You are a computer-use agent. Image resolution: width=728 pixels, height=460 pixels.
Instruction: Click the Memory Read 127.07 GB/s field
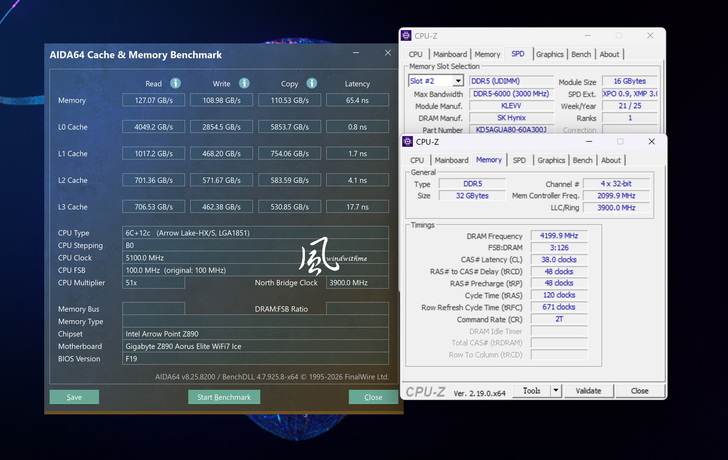point(153,100)
